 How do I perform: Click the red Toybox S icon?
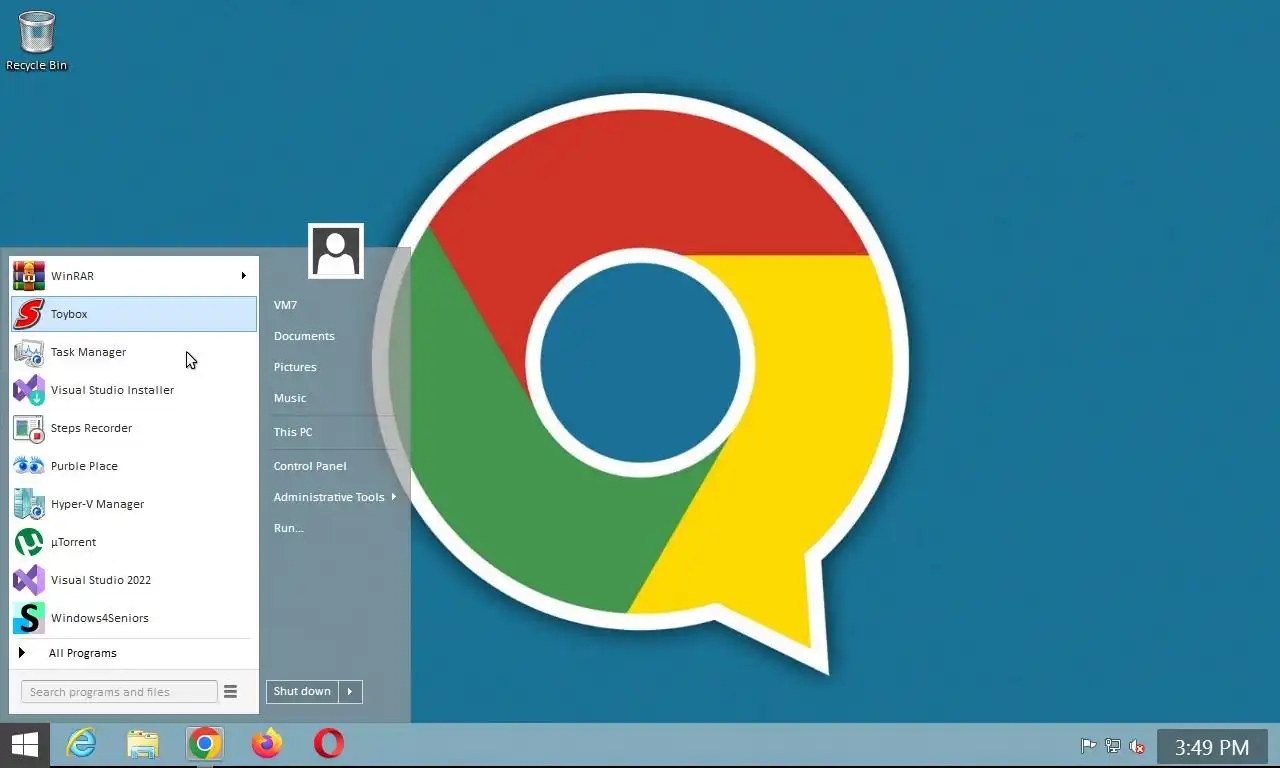point(28,314)
